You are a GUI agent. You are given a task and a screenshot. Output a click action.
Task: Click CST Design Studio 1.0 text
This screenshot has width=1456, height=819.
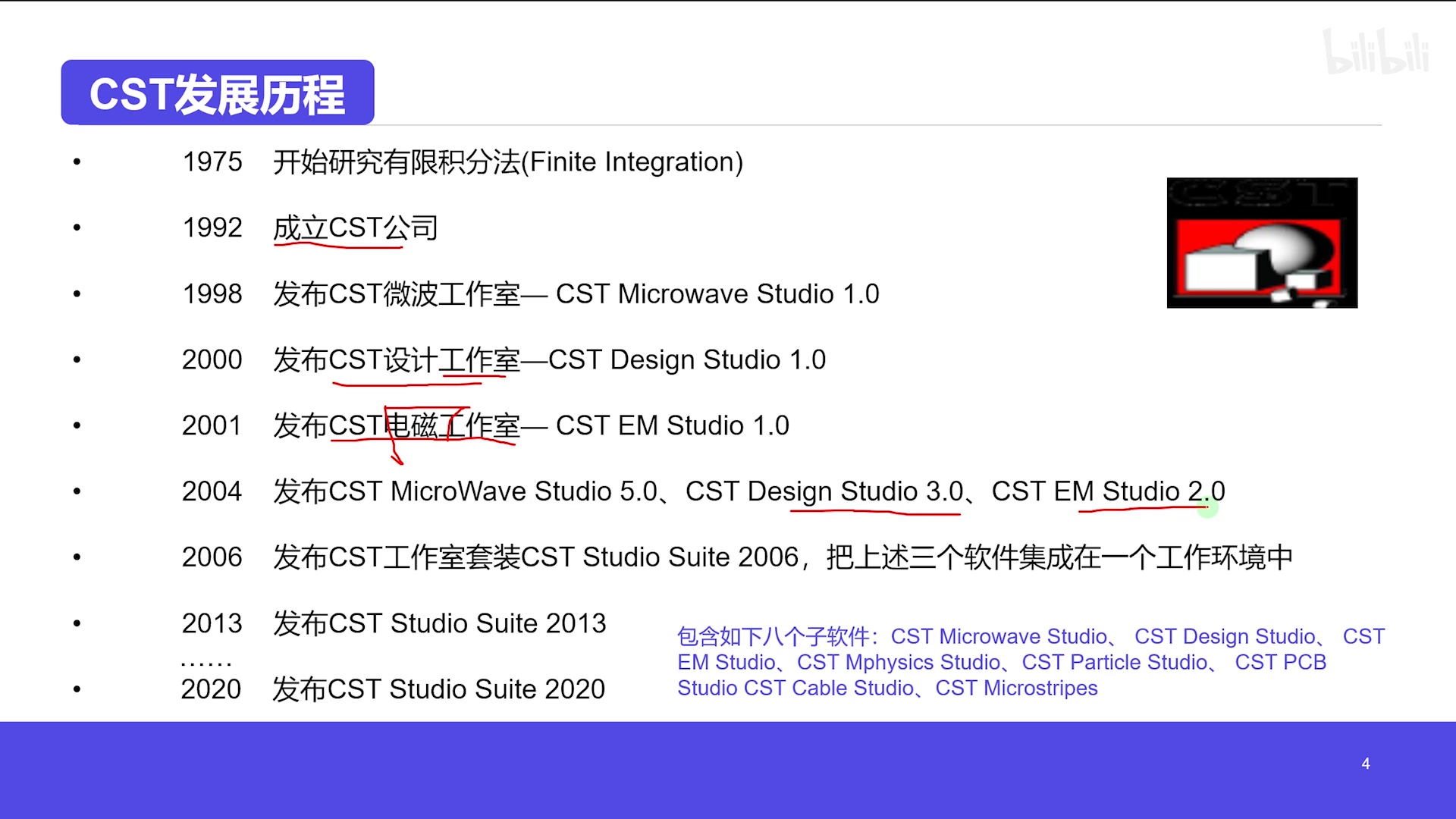click(x=687, y=359)
